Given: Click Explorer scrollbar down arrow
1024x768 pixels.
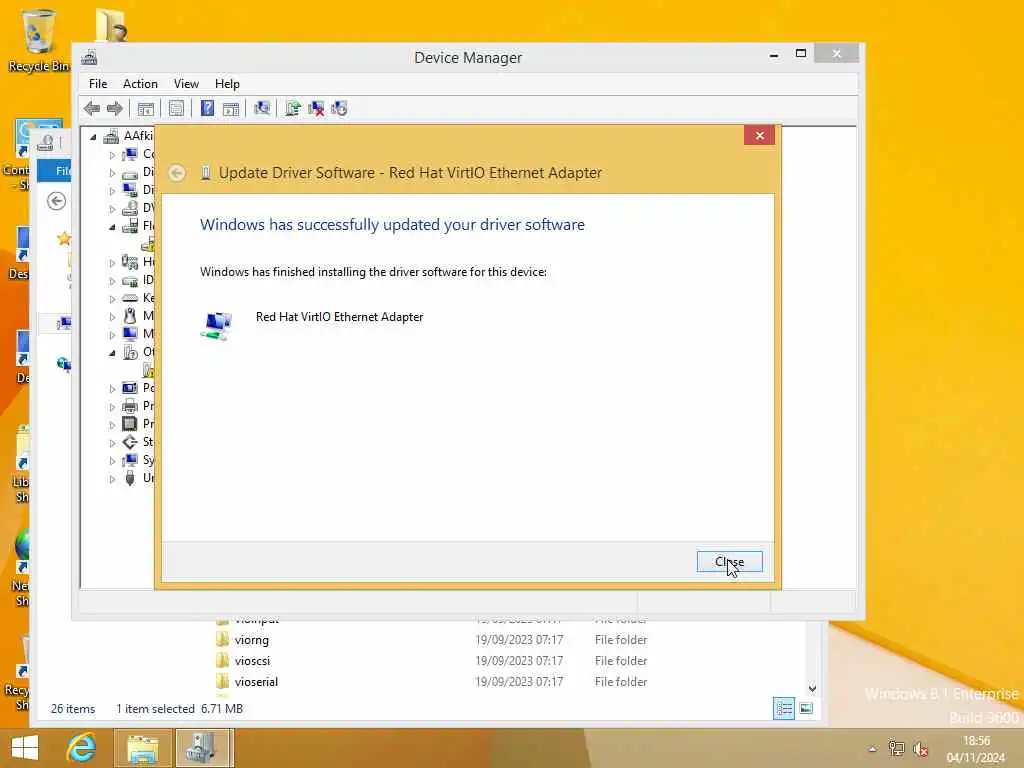Looking at the screenshot, I should click(x=812, y=688).
